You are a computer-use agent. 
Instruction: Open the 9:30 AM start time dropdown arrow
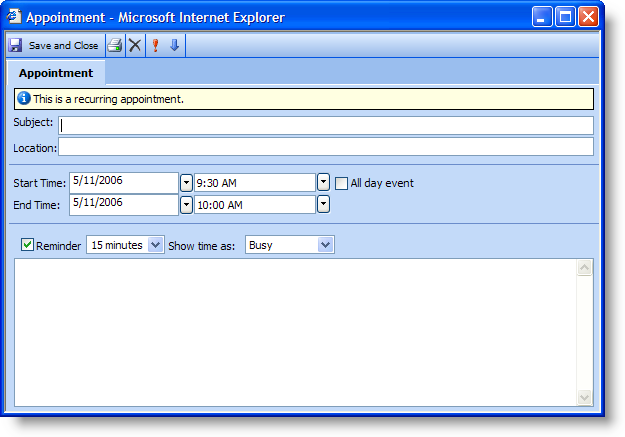[323, 182]
